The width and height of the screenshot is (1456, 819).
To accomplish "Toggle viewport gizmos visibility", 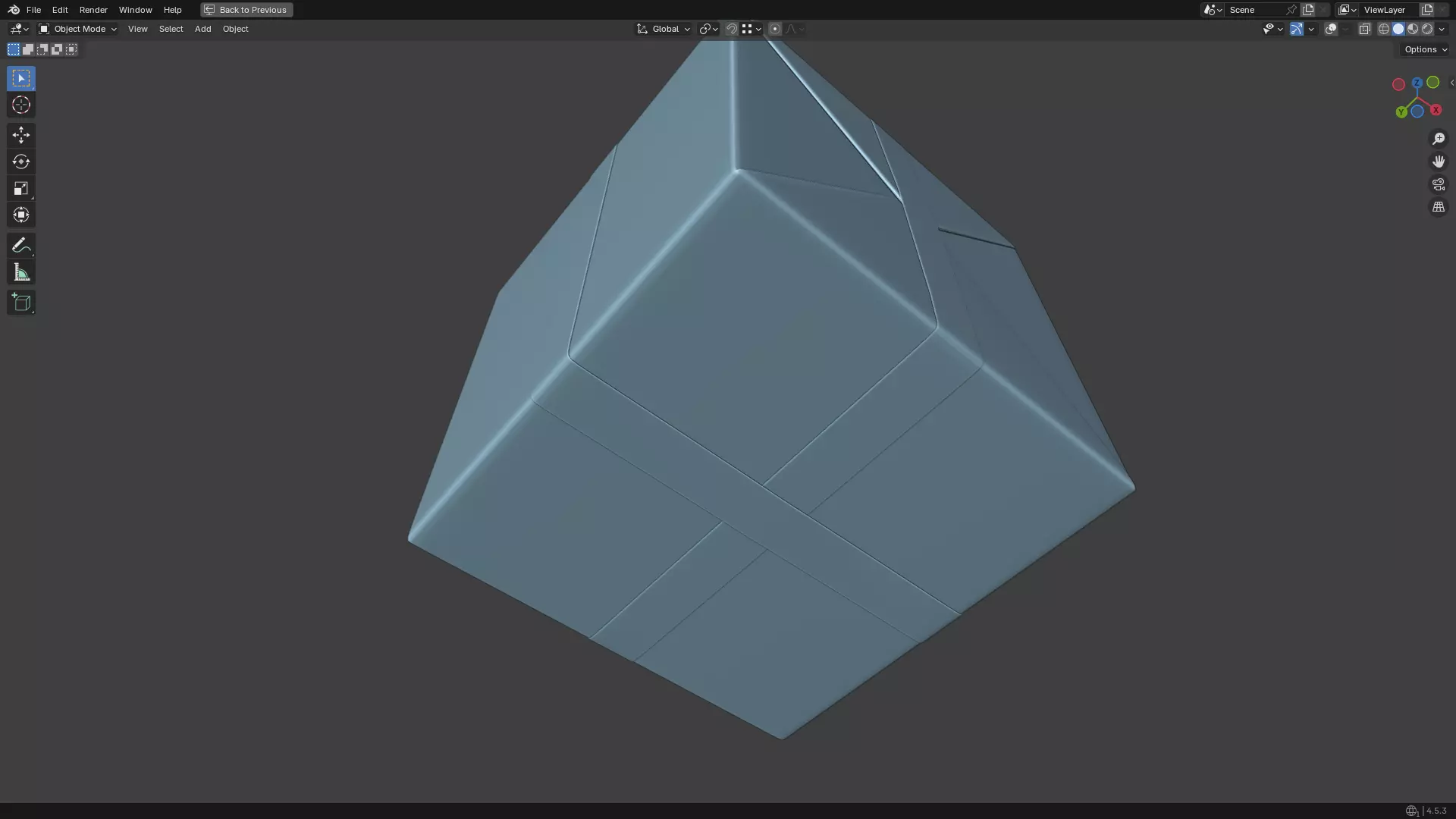I will point(1296,29).
